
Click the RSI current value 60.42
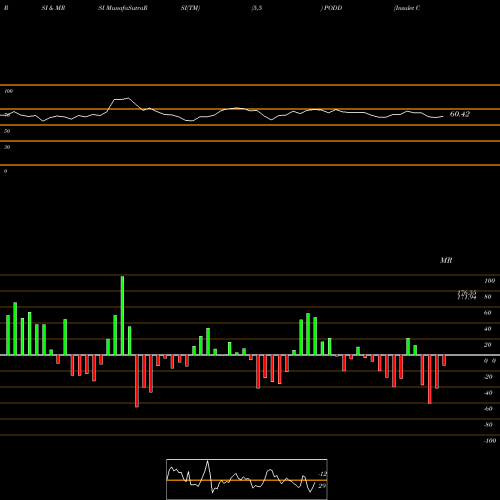pos(460,114)
